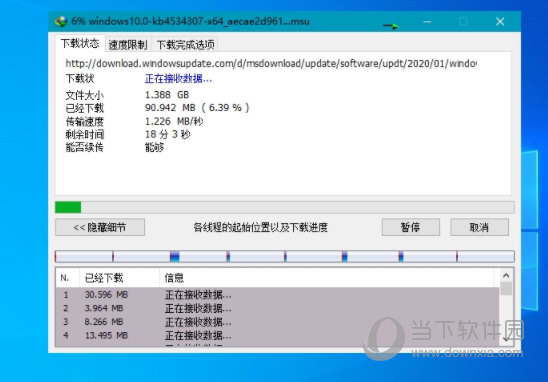The width and height of the screenshot is (548, 382).
Task: Close the download window
Action: pos(500,22)
